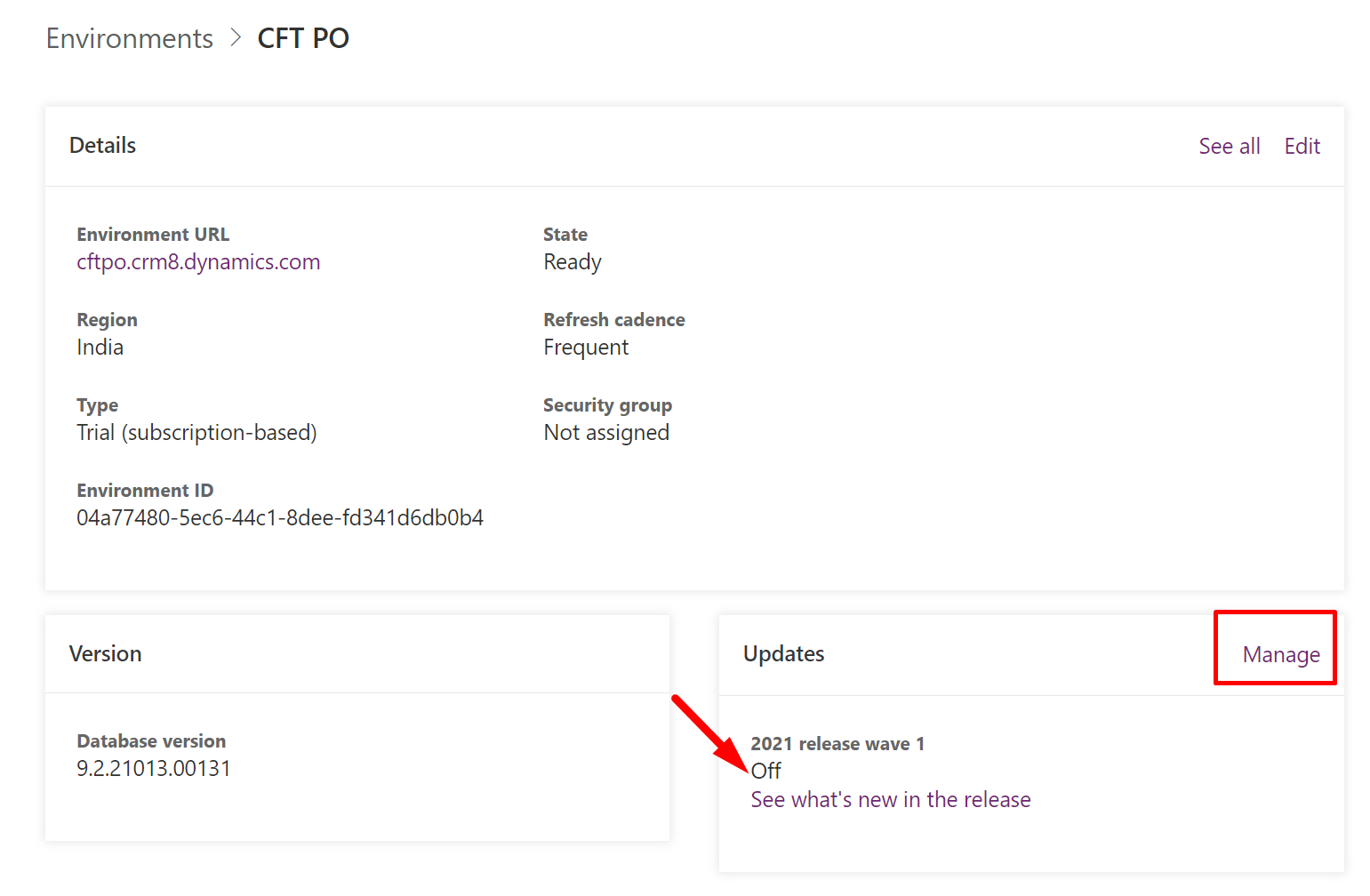
Task: Click the Updates card heading
Action: (x=783, y=654)
